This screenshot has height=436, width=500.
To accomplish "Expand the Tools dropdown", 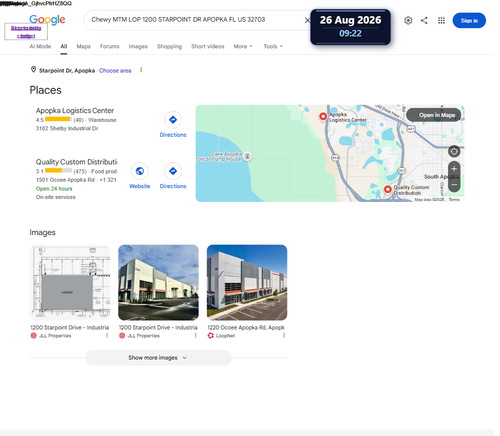I will [273, 46].
